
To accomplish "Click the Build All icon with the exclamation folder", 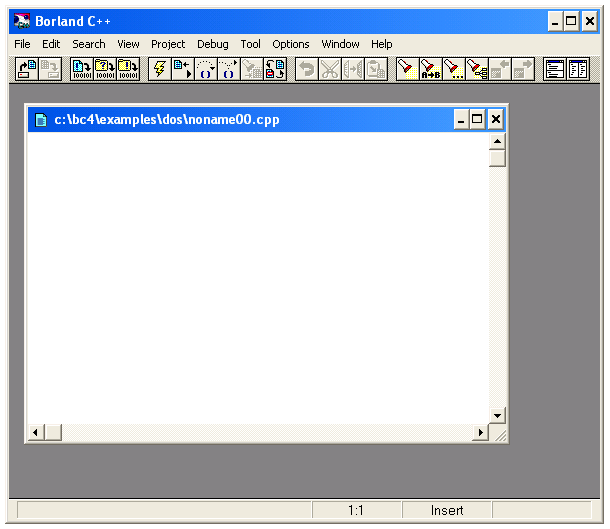I will coord(128,69).
